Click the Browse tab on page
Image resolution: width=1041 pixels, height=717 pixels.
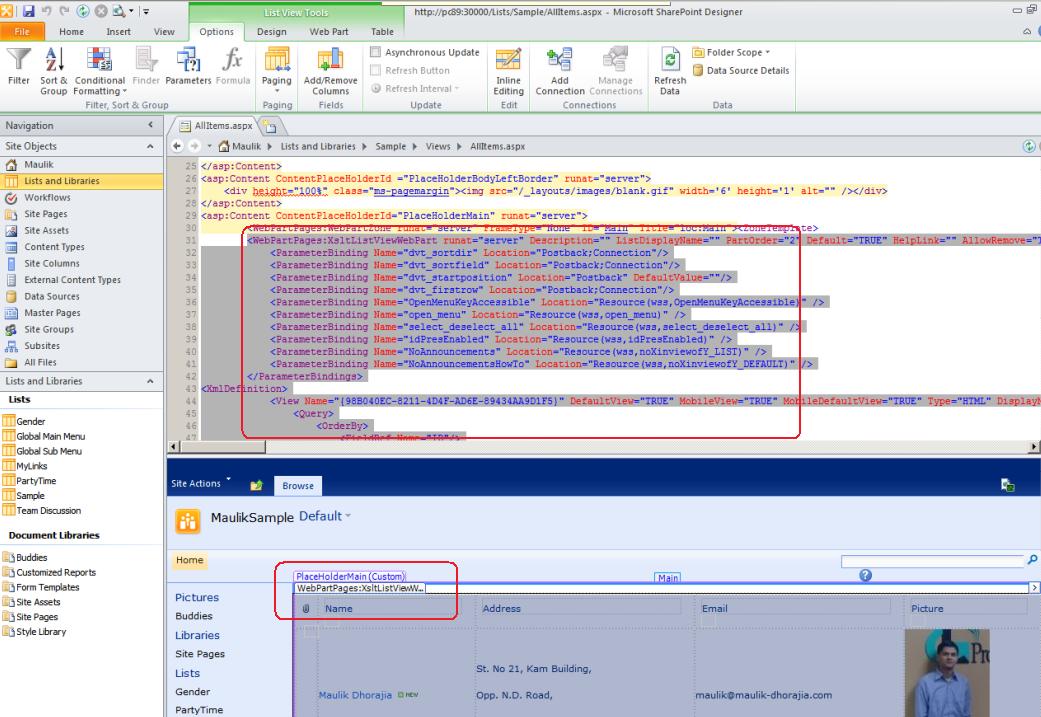click(297, 485)
